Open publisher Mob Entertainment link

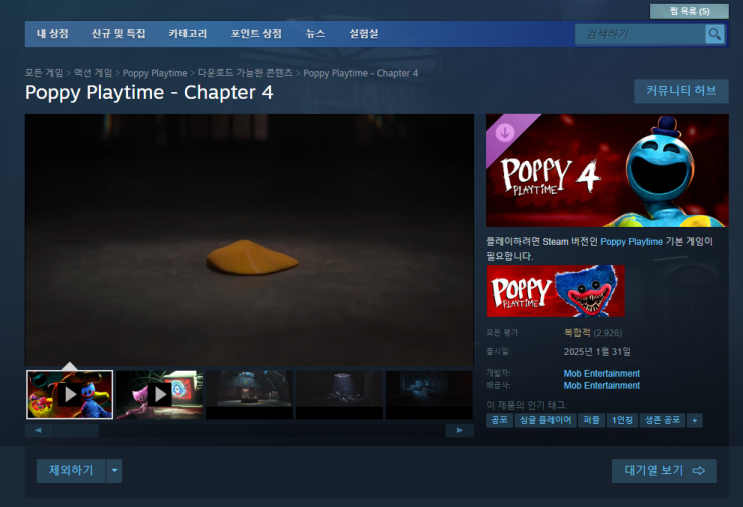(601, 386)
